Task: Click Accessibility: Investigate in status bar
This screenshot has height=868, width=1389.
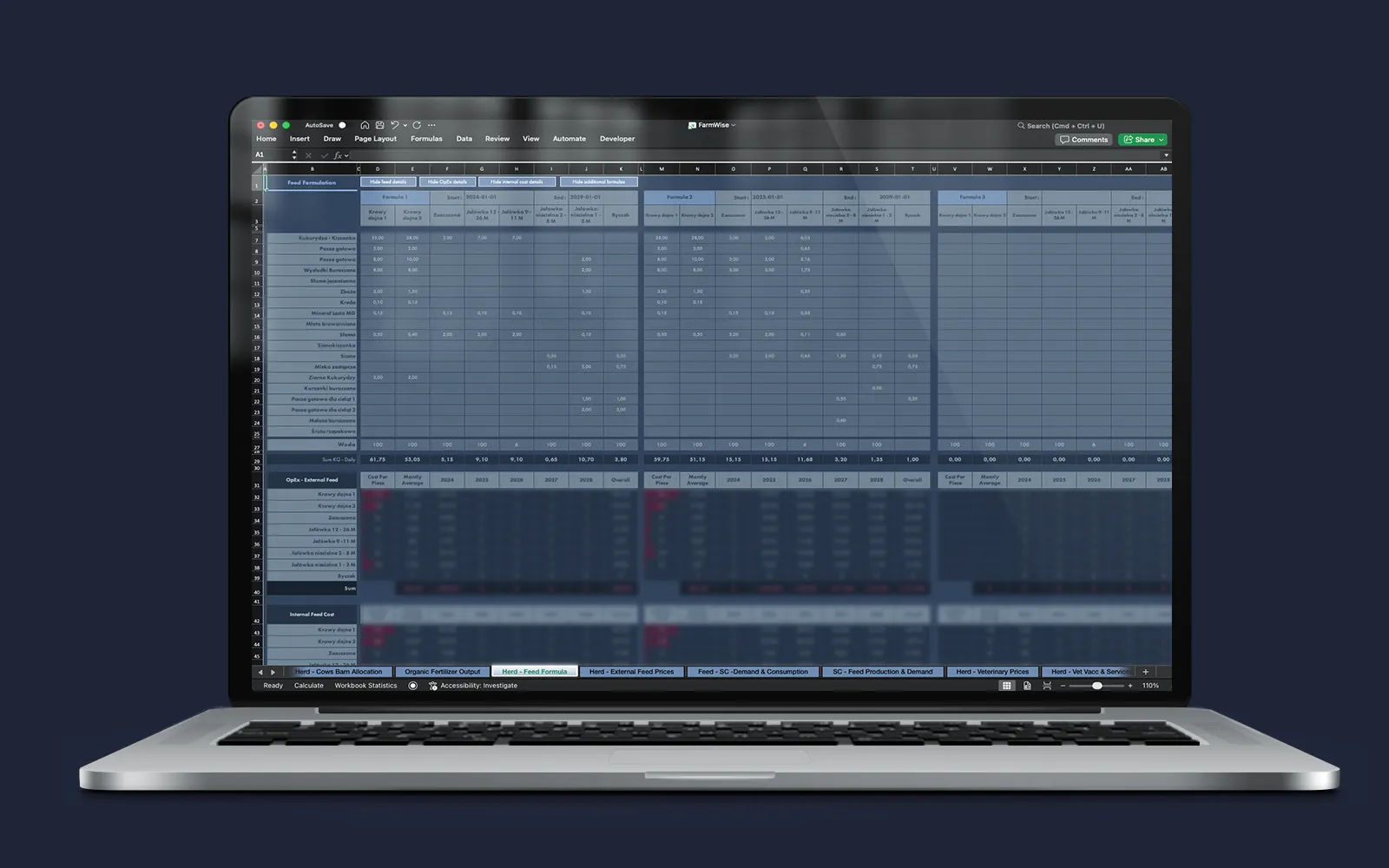Action: point(473,686)
